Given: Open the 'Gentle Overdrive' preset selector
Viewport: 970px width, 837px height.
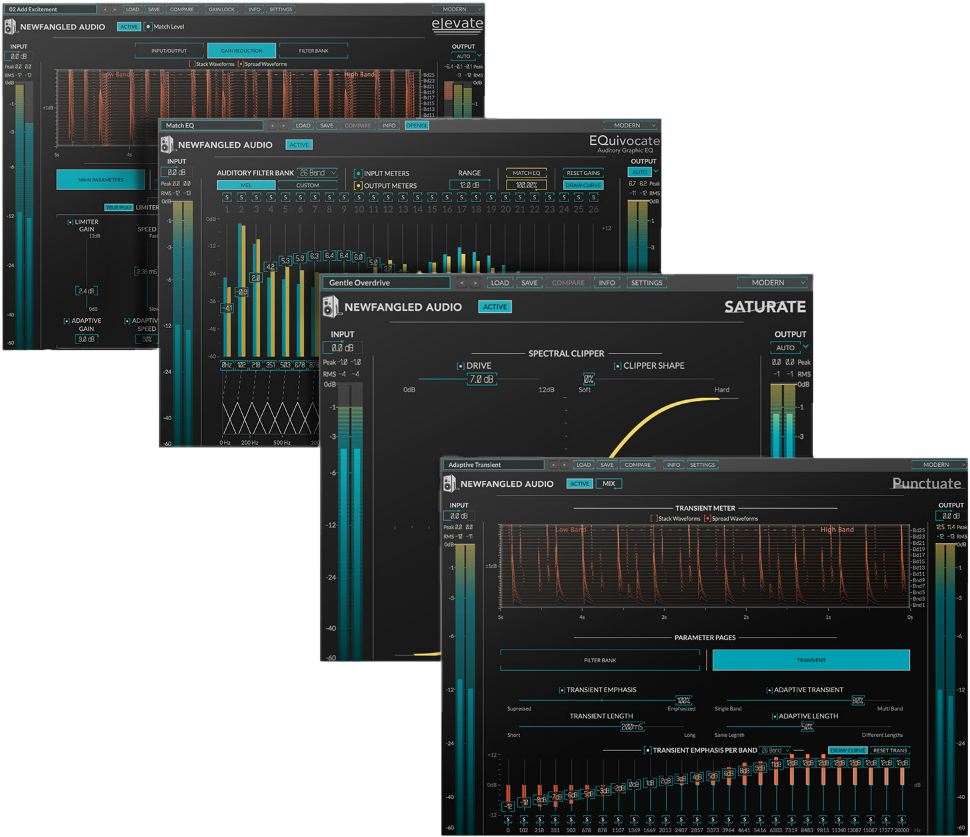Looking at the screenshot, I should (387, 283).
